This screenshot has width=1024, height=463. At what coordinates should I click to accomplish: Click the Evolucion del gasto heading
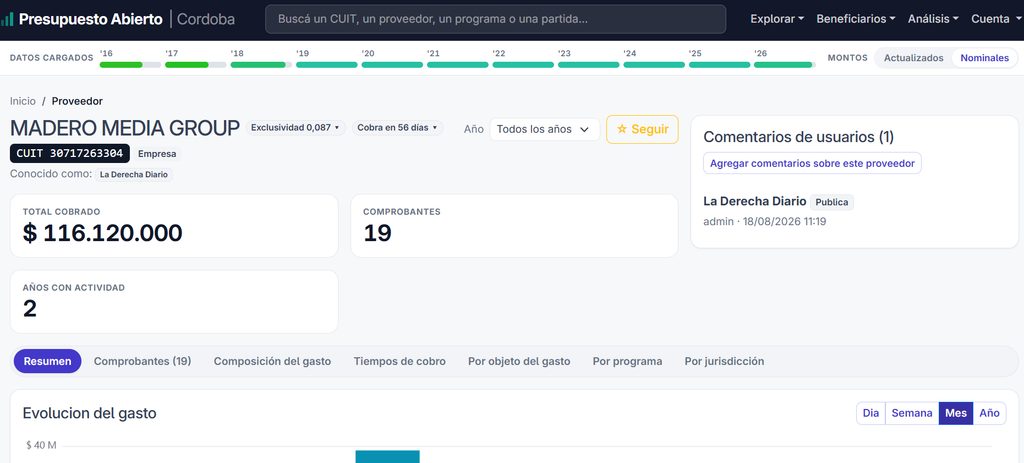pos(89,413)
